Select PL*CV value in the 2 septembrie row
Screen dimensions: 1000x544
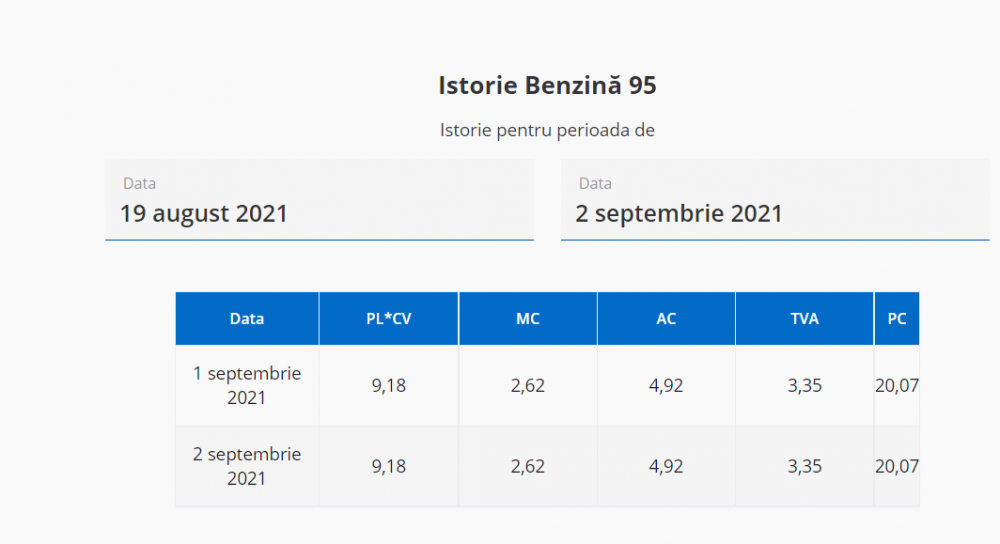coord(388,466)
